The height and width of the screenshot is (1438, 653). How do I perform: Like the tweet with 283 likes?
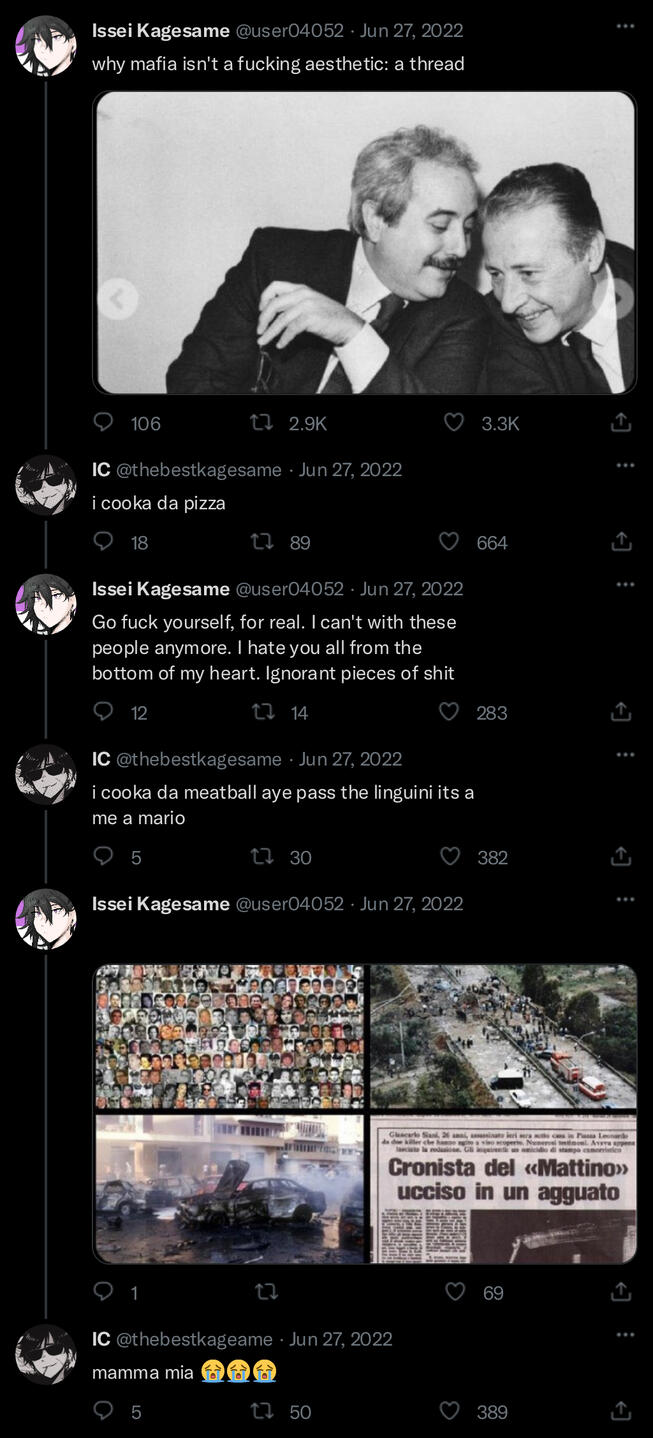tap(450, 712)
